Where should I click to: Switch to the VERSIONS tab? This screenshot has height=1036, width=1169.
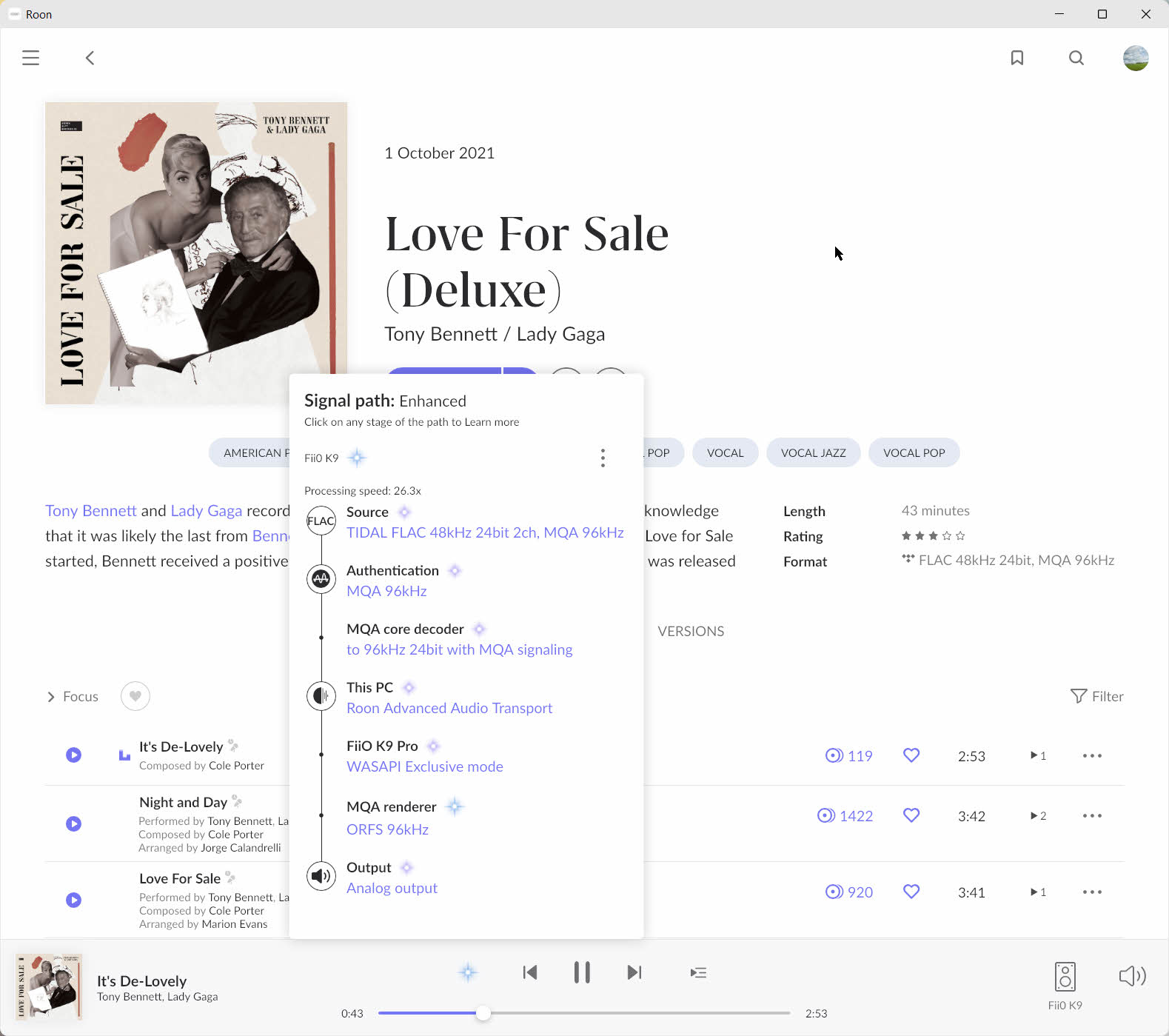point(691,631)
